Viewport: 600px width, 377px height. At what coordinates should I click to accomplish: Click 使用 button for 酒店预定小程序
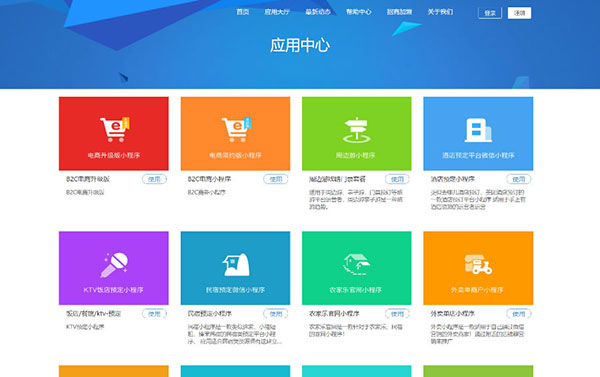pyautogui.click(x=519, y=179)
